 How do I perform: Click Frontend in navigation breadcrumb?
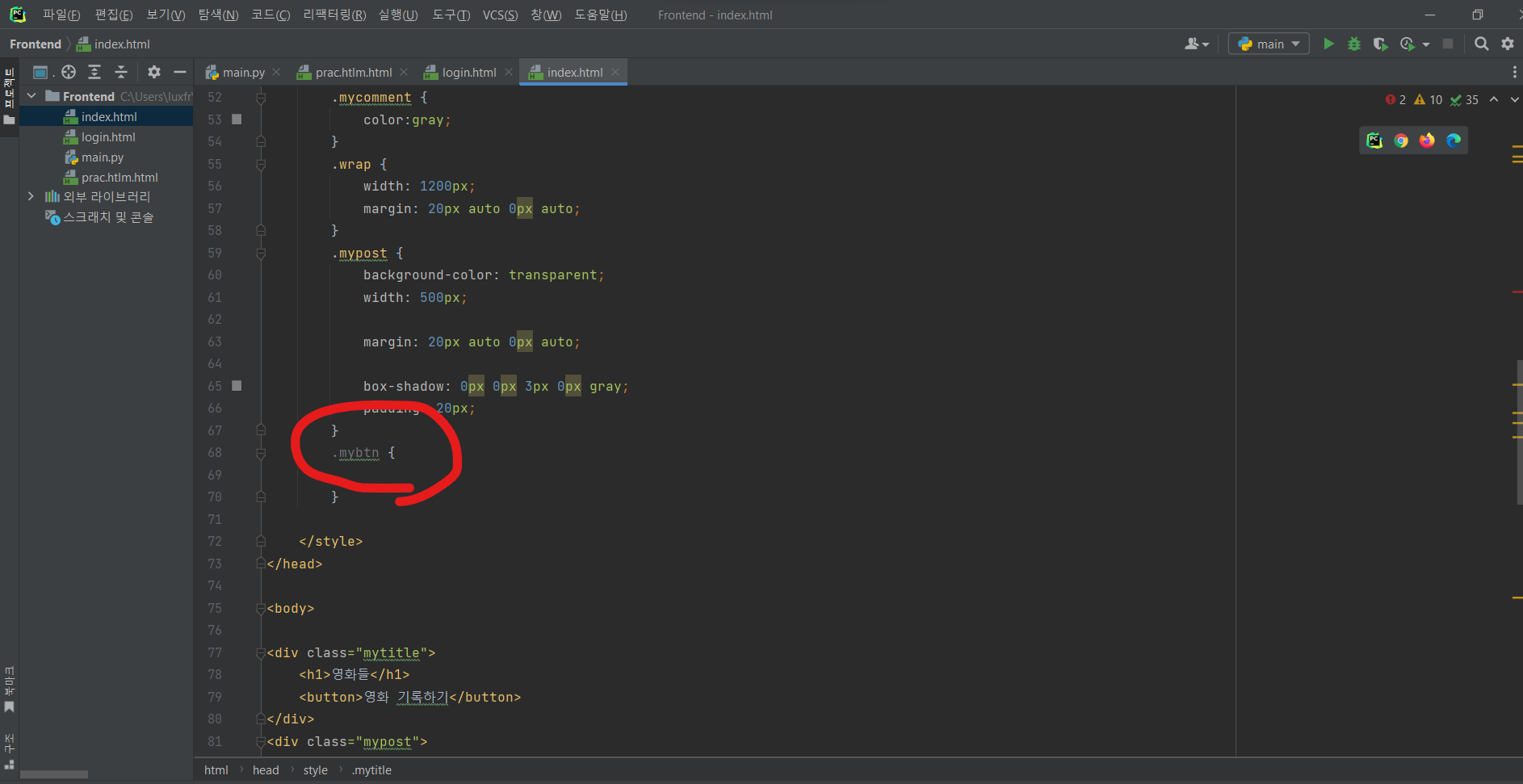pos(36,44)
